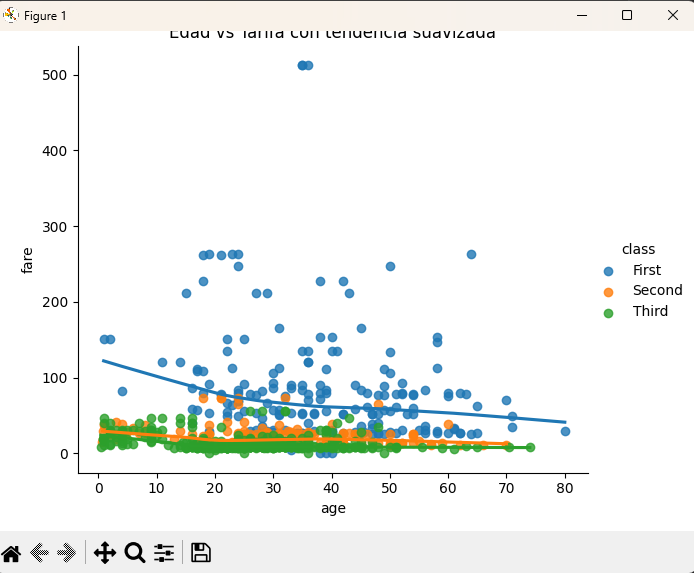Click the legend title "class"
The width and height of the screenshot is (694, 573).
(637, 248)
